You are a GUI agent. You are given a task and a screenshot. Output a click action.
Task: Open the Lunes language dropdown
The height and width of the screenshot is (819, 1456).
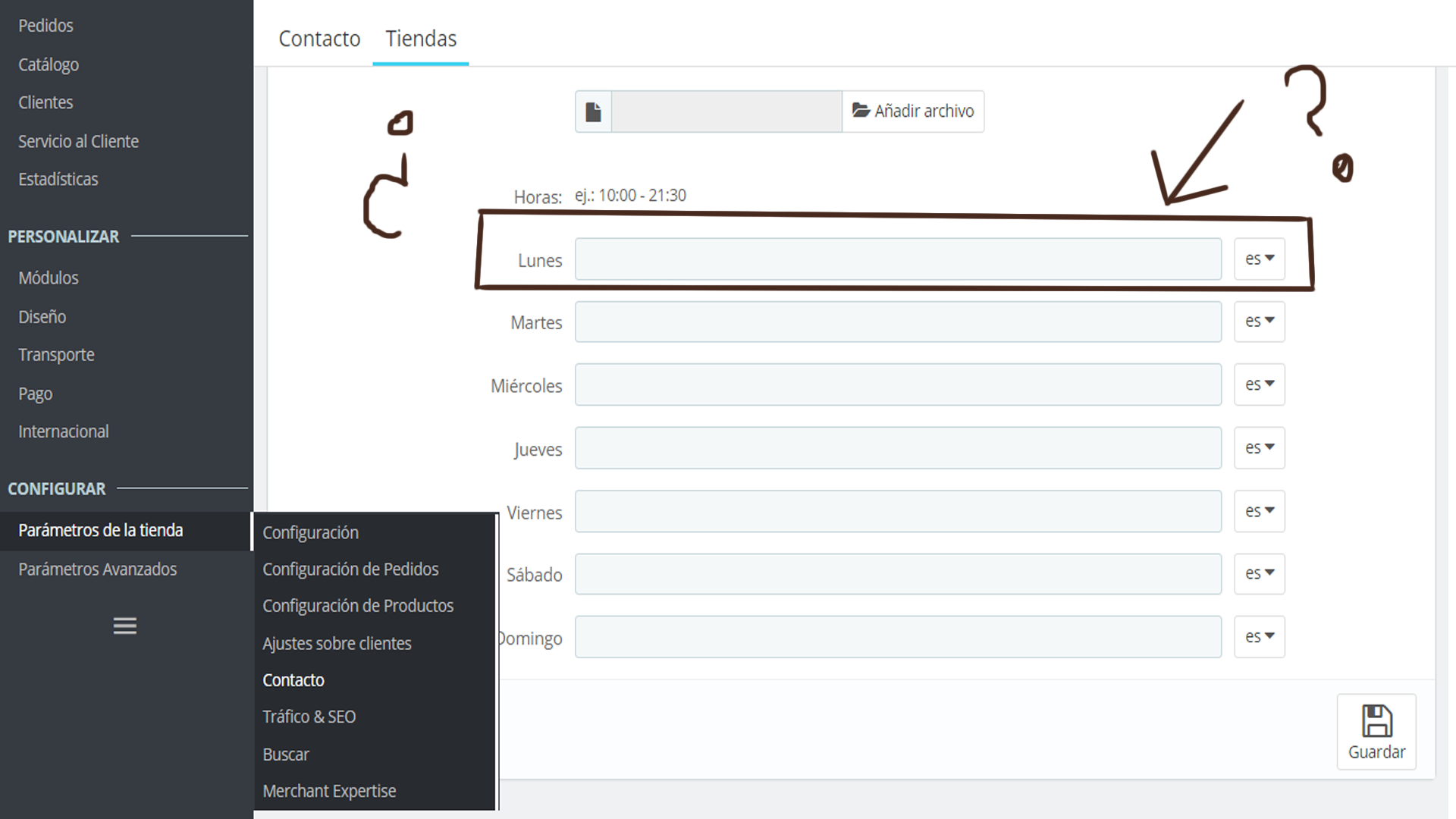(x=1259, y=259)
